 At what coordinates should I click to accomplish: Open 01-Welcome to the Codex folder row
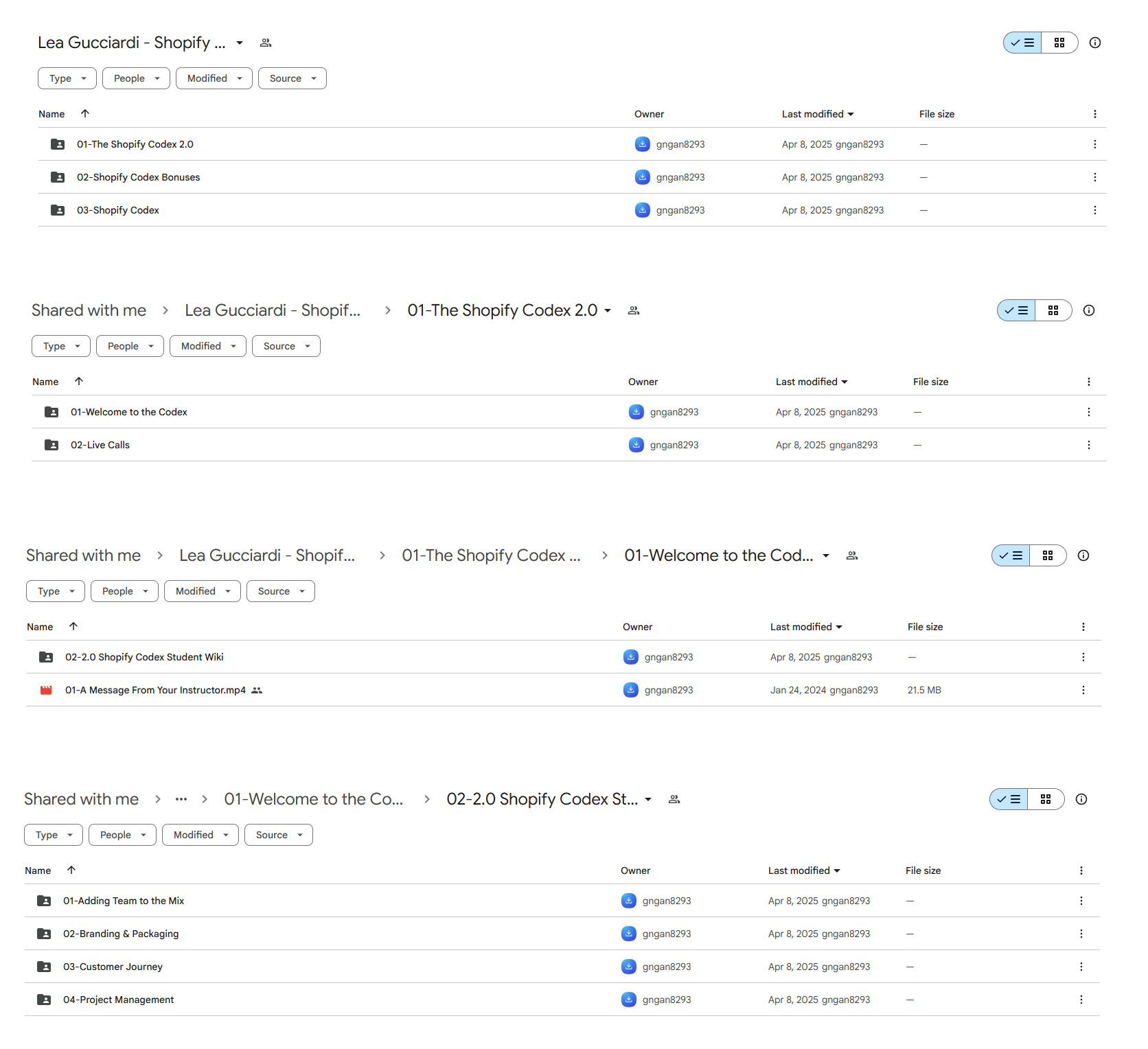tap(569, 412)
